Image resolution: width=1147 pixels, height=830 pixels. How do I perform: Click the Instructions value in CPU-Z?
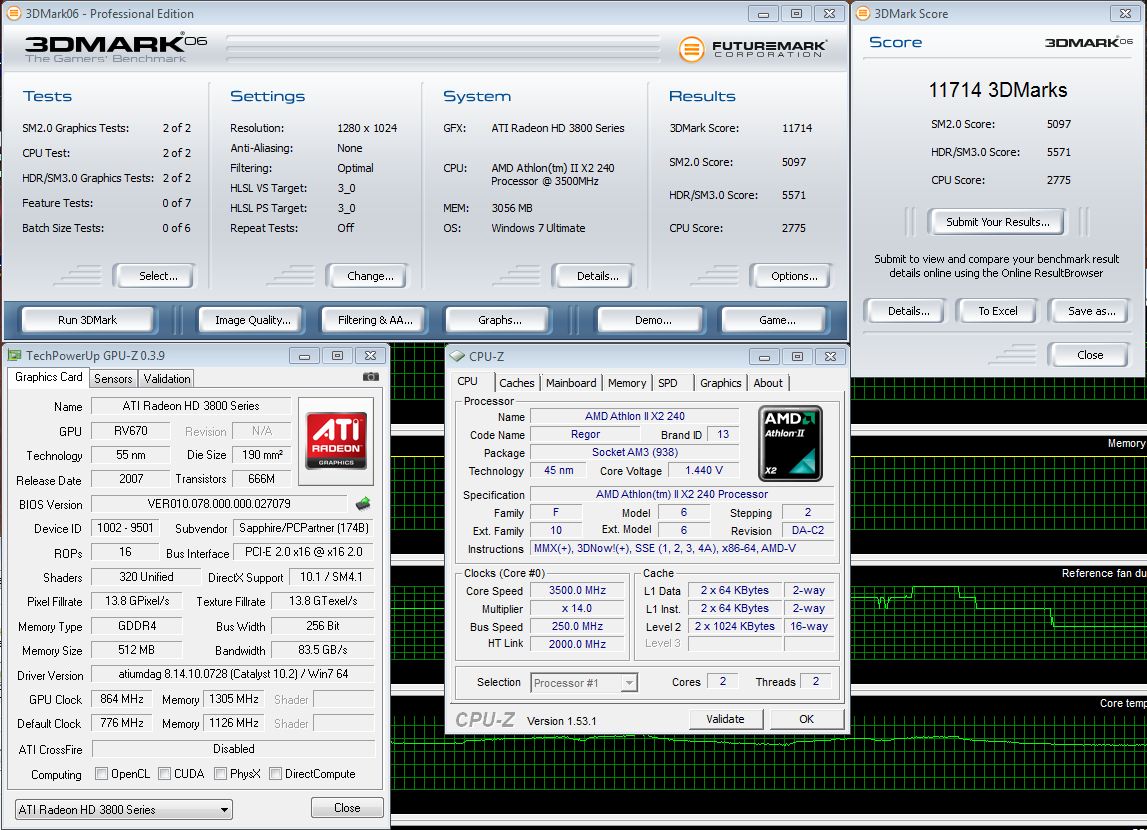[x=682, y=548]
